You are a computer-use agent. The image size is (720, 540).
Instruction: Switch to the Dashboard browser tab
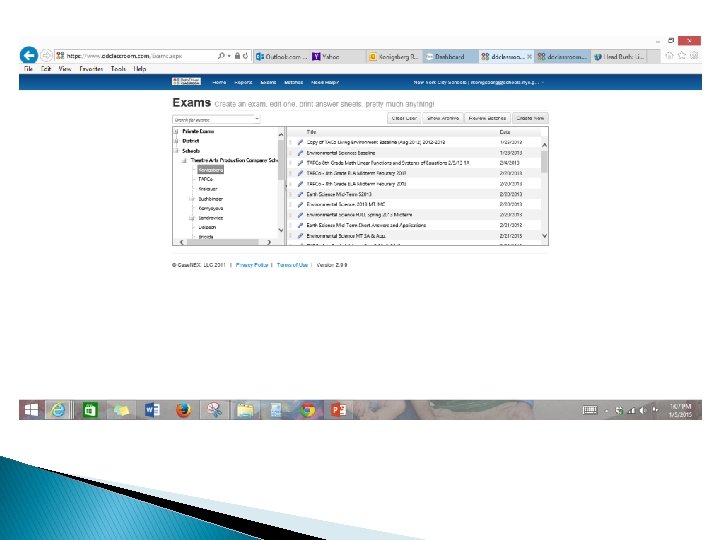(x=450, y=56)
